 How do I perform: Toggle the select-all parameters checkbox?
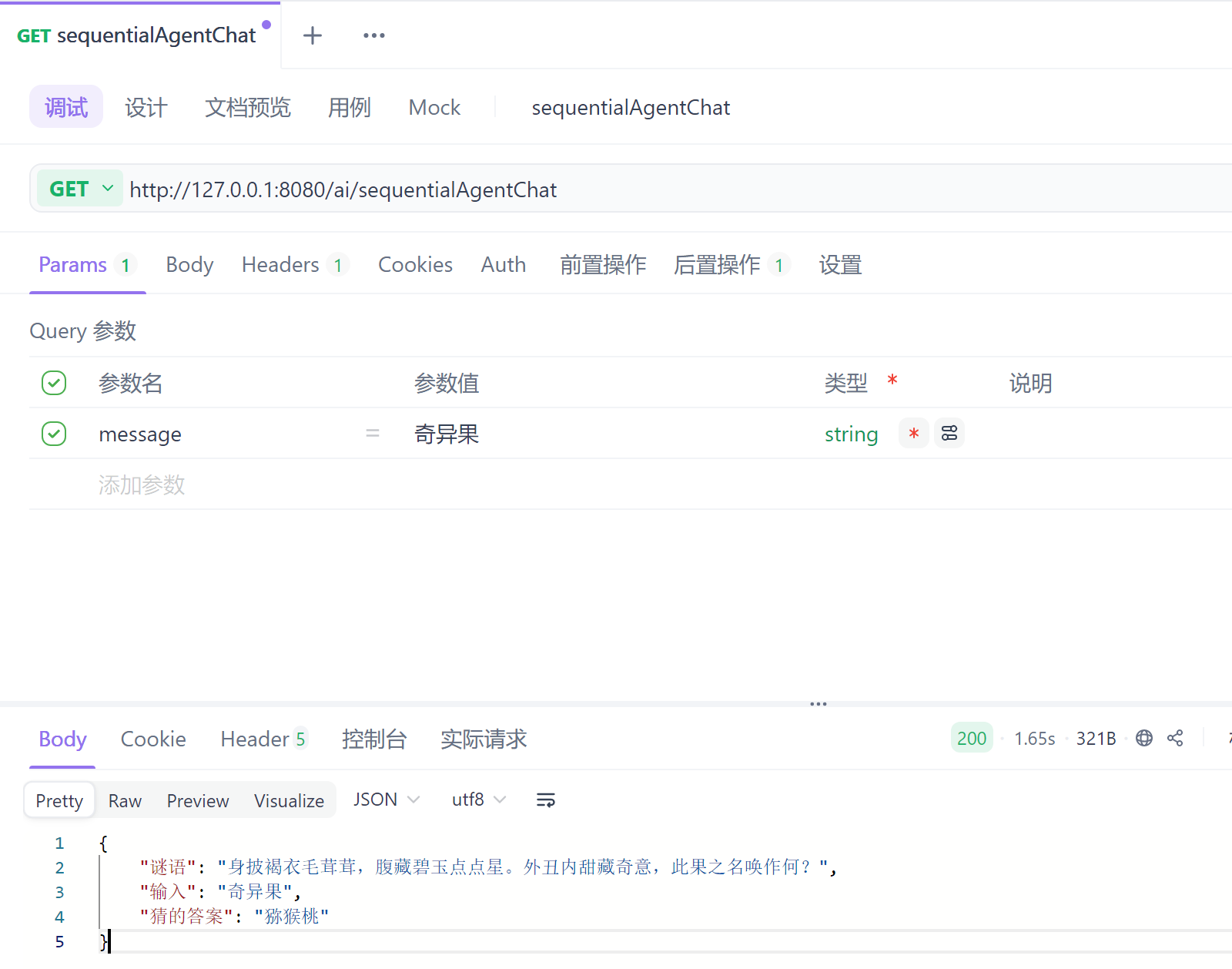(x=54, y=383)
